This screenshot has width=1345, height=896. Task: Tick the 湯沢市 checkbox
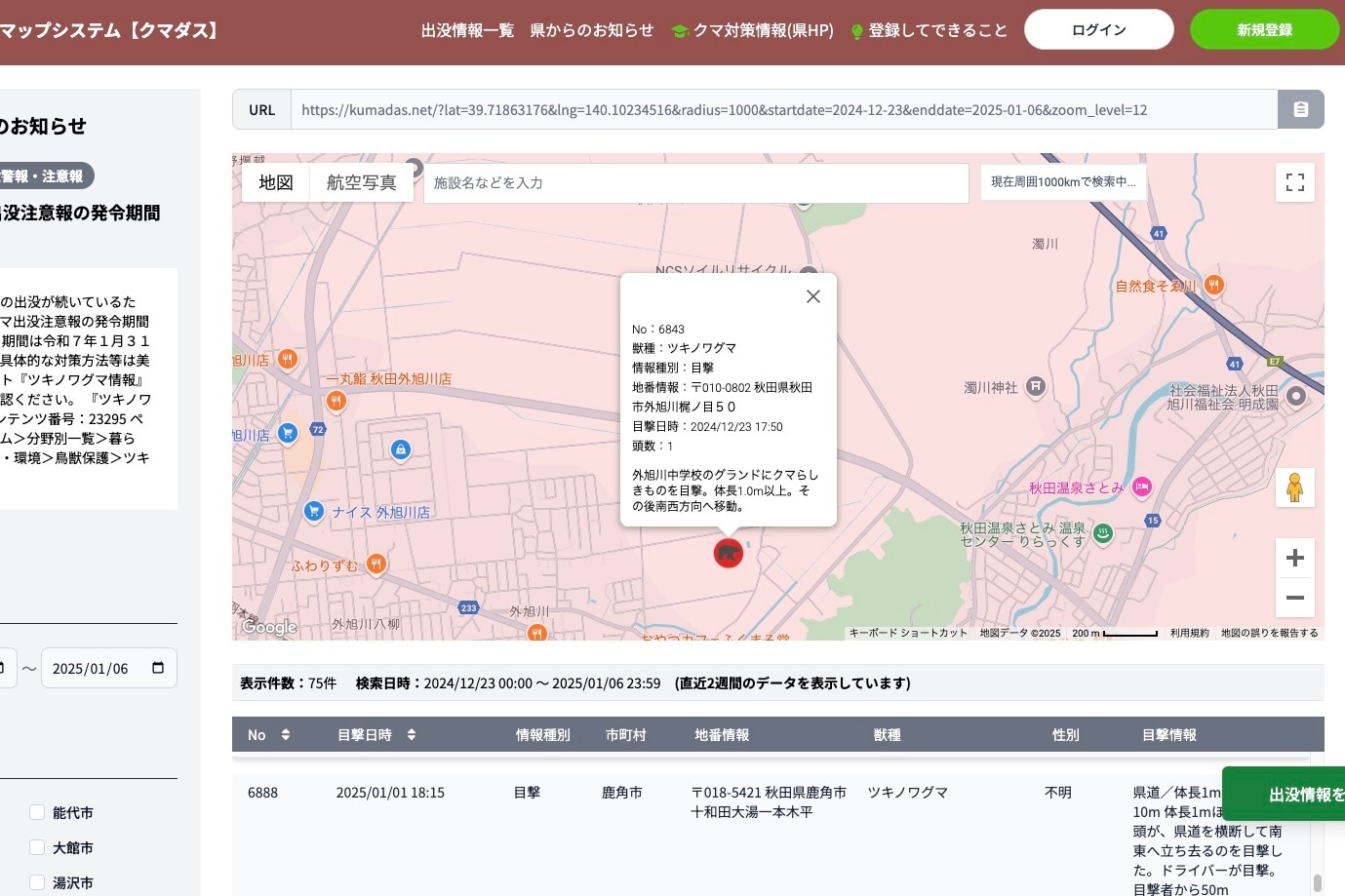[x=37, y=882]
